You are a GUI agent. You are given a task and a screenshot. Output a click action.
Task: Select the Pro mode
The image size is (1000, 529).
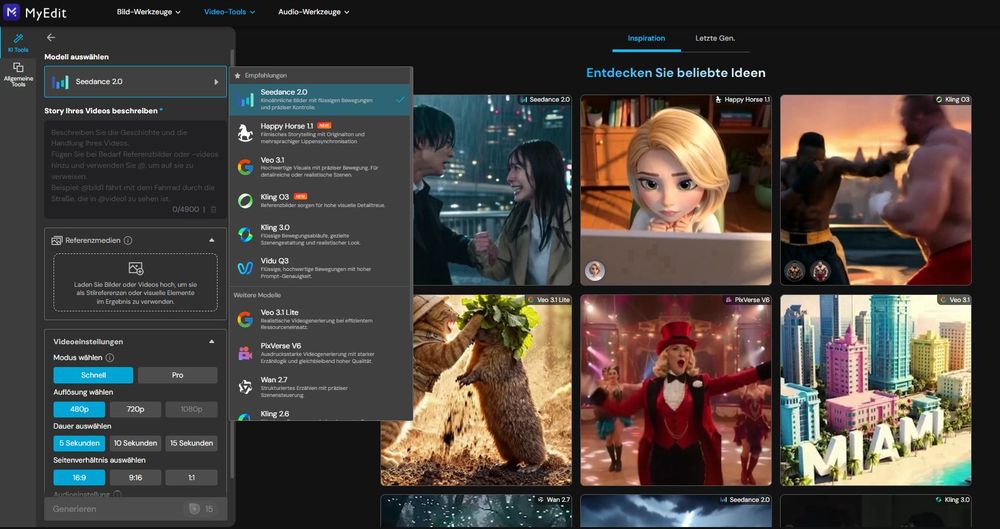coord(177,375)
